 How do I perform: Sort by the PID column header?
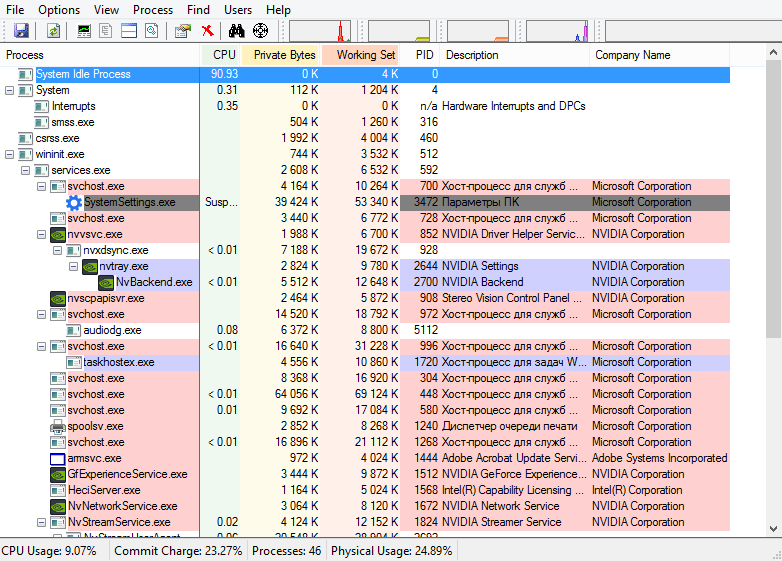[x=420, y=55]
